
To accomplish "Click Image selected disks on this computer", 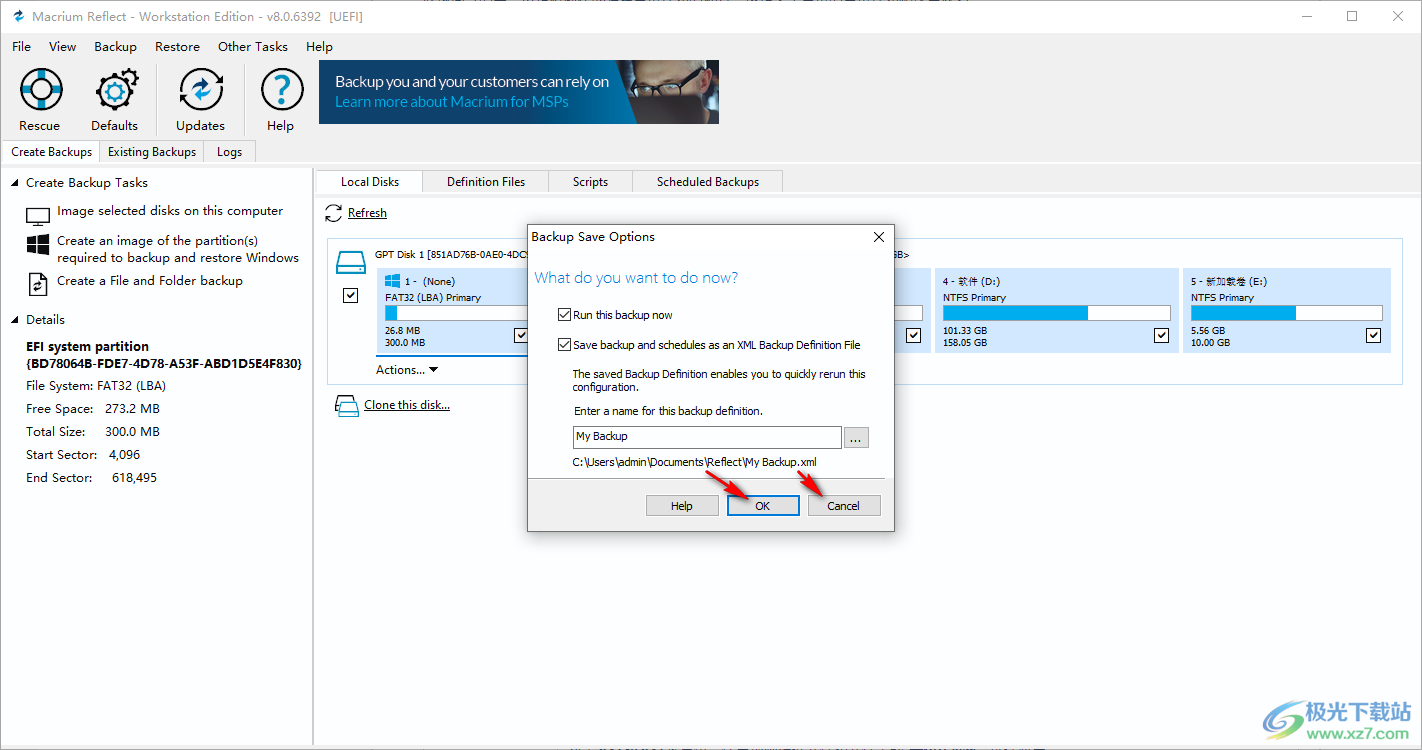I will [x=170, y=211].
